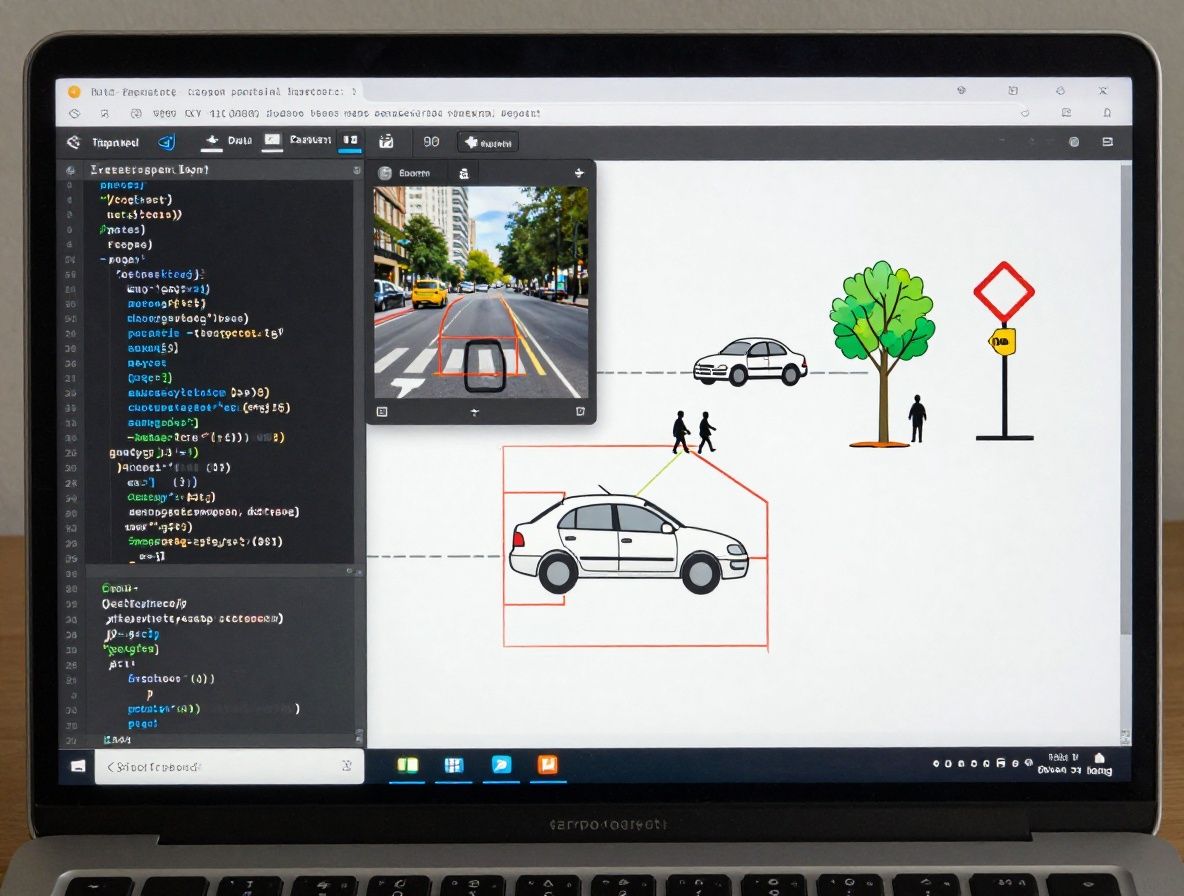Click the blue shield icon in the toolbar
Screen dimensions: 1184x896
tap(167, 142)
